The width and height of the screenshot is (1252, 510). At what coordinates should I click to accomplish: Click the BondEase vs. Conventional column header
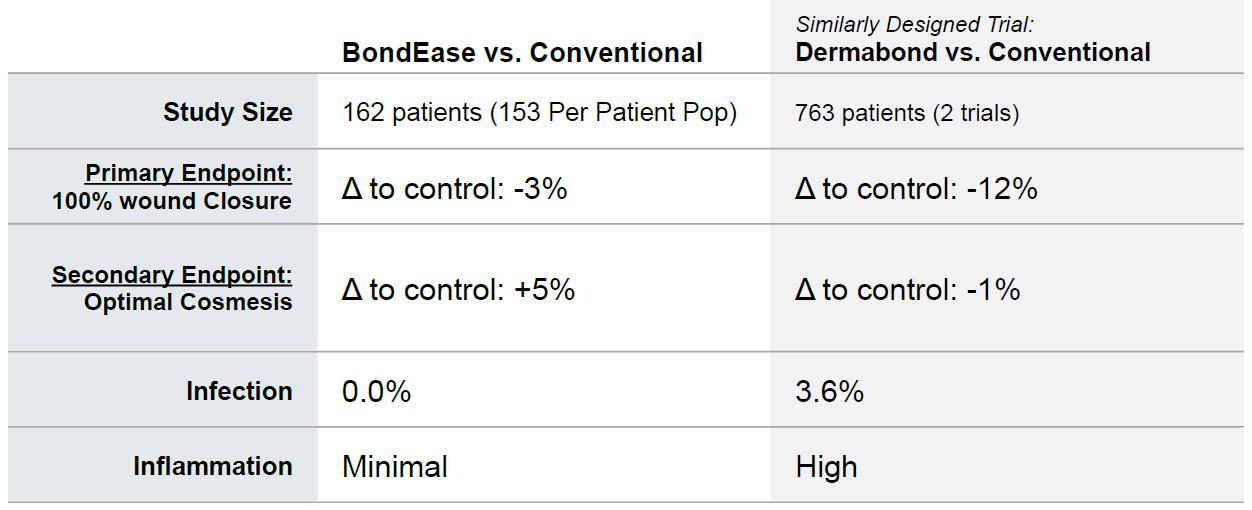pos(522,53)
